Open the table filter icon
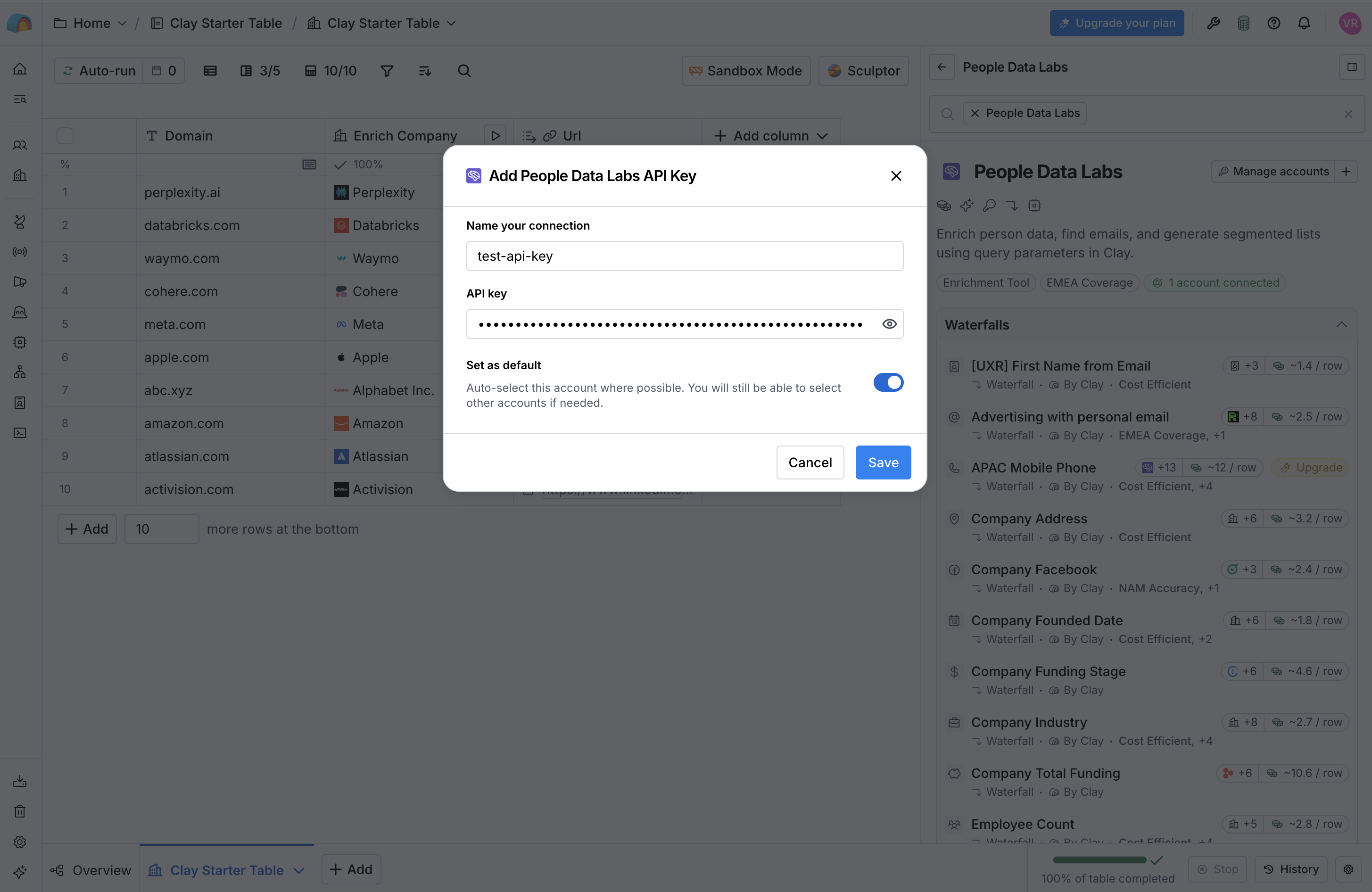 (387, 70)
